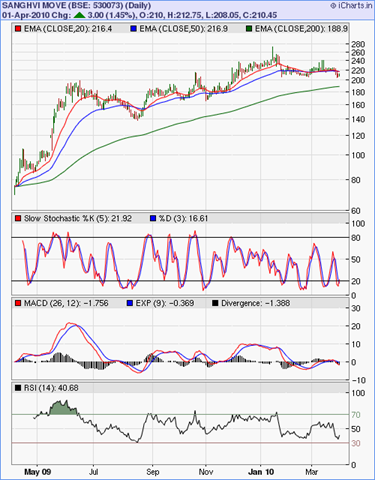Click the EXP (9): -0.369 label
Image resolution: width=375 pixels, height=480 pixels.
tap(165, 303)
